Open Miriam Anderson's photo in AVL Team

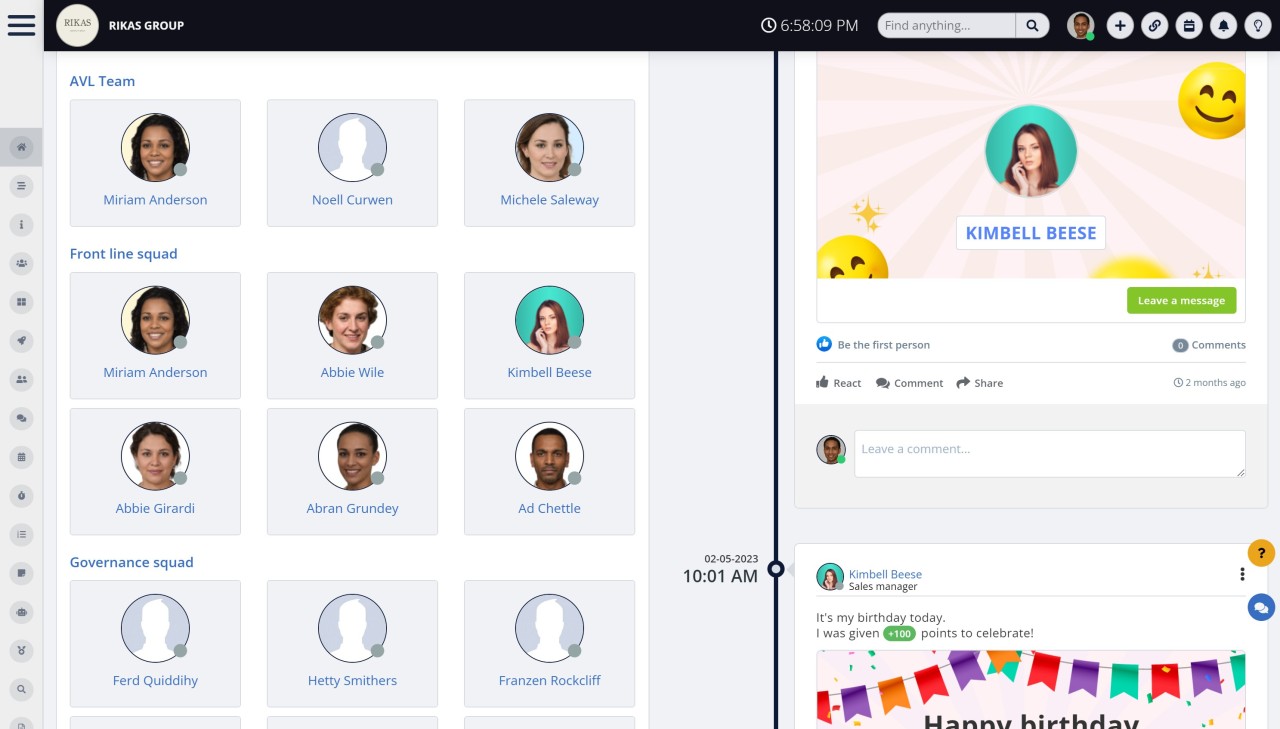[155, 147]
